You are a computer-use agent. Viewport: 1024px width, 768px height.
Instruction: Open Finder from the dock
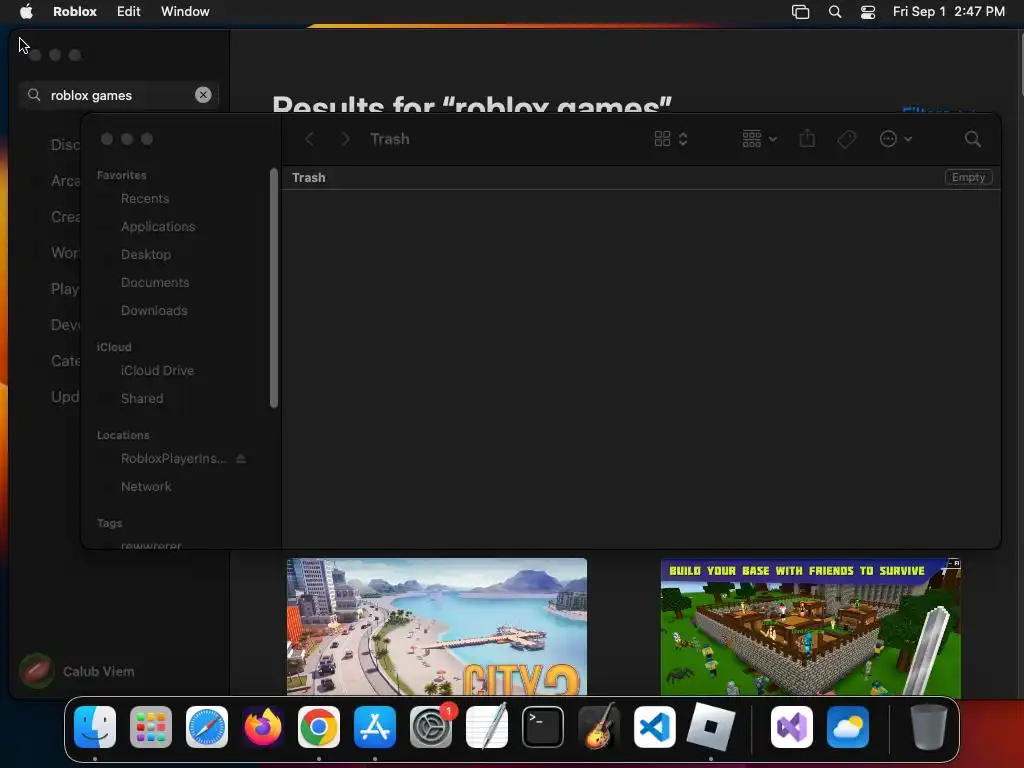click(x=95, y=727)
